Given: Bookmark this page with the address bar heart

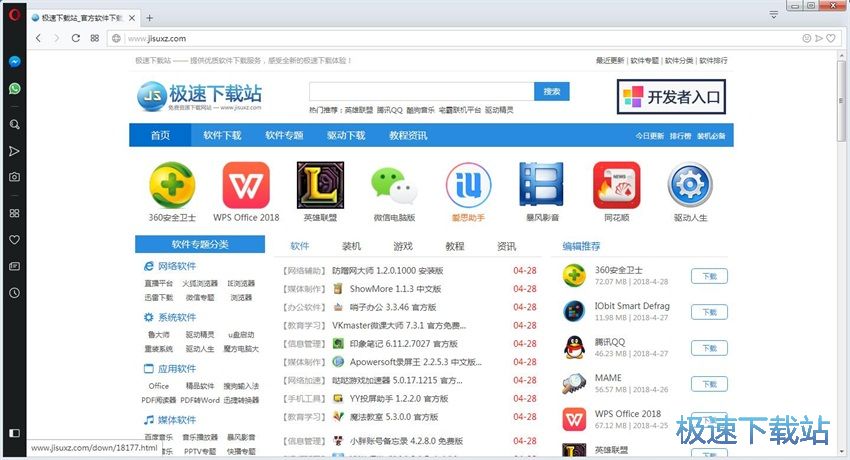Looking at the screenshot, I should pos(830,38).
